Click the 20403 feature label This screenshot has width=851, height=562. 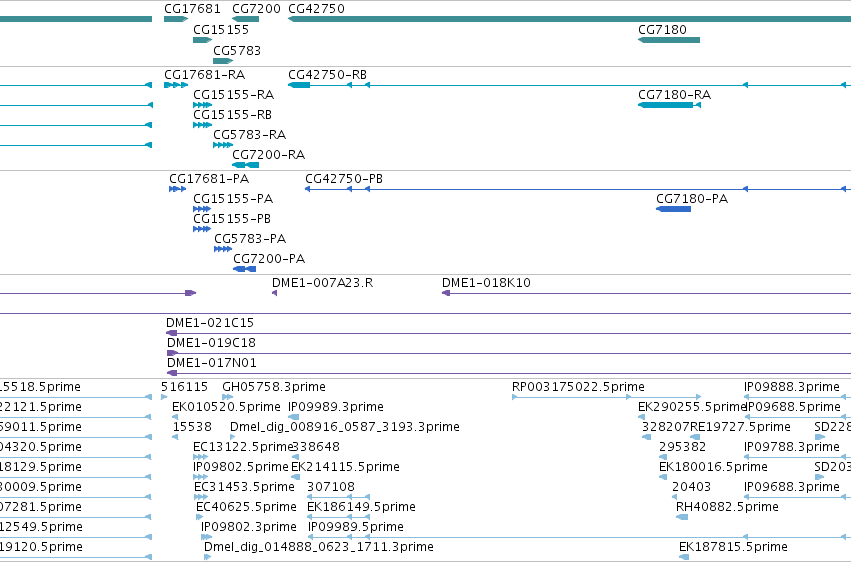point(691,487)
